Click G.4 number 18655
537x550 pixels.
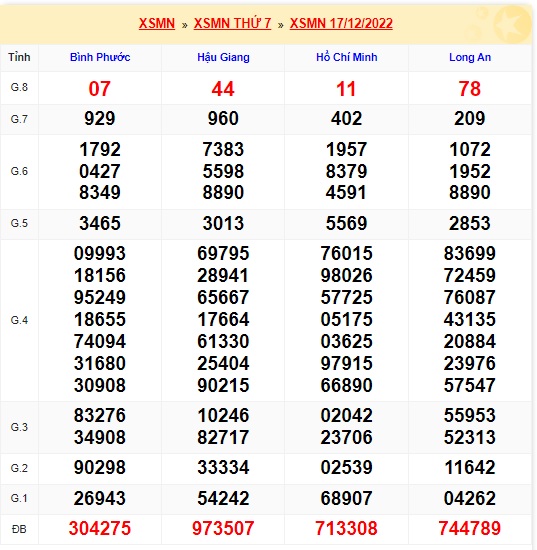100,320
